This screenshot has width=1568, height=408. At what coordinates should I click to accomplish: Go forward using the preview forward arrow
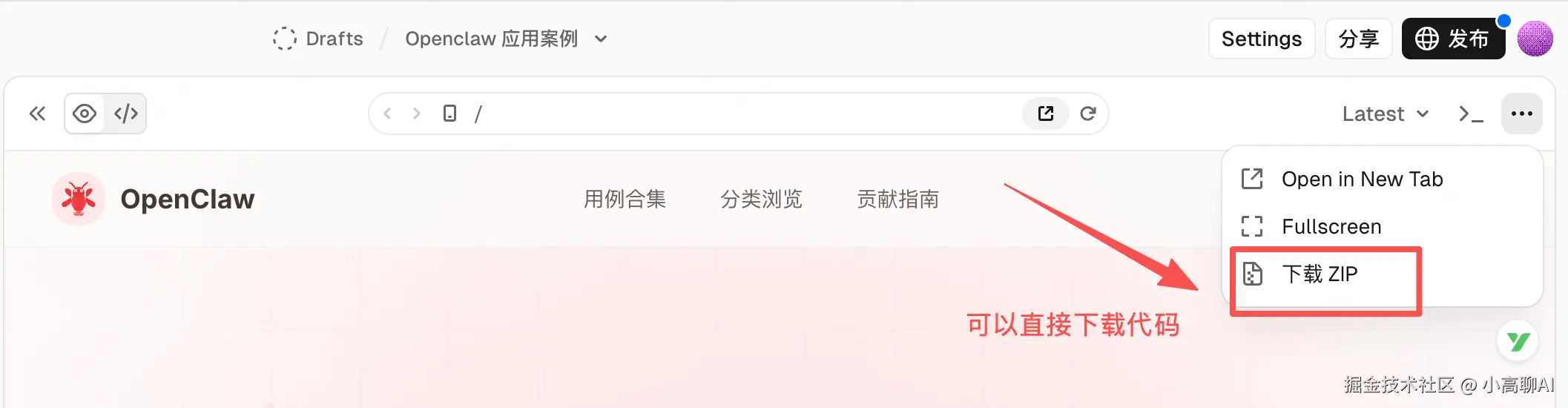[416, 113]
